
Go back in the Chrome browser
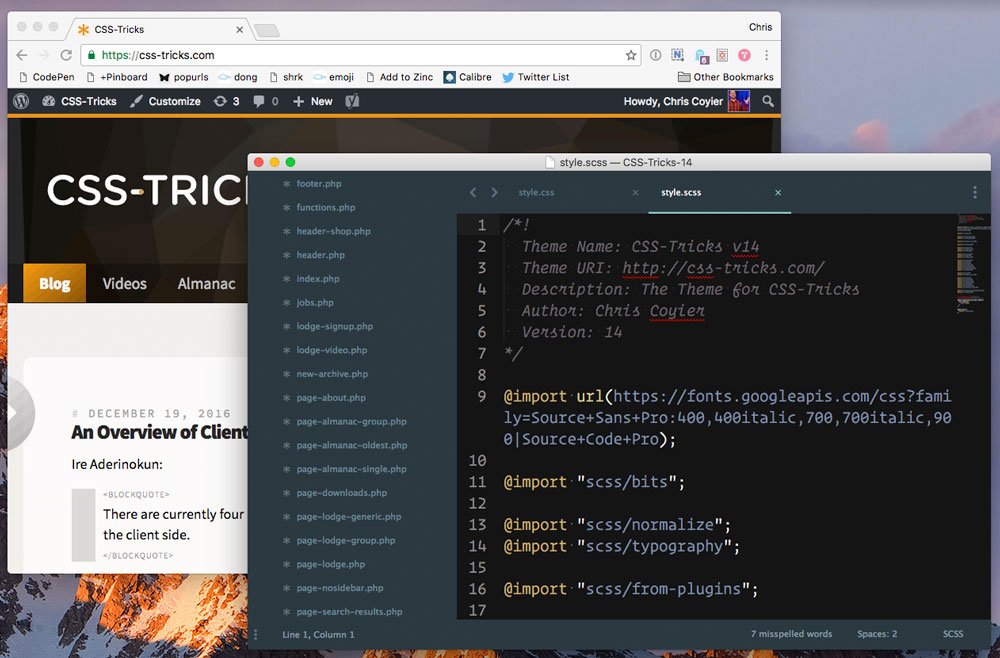(x=22, y=55)
